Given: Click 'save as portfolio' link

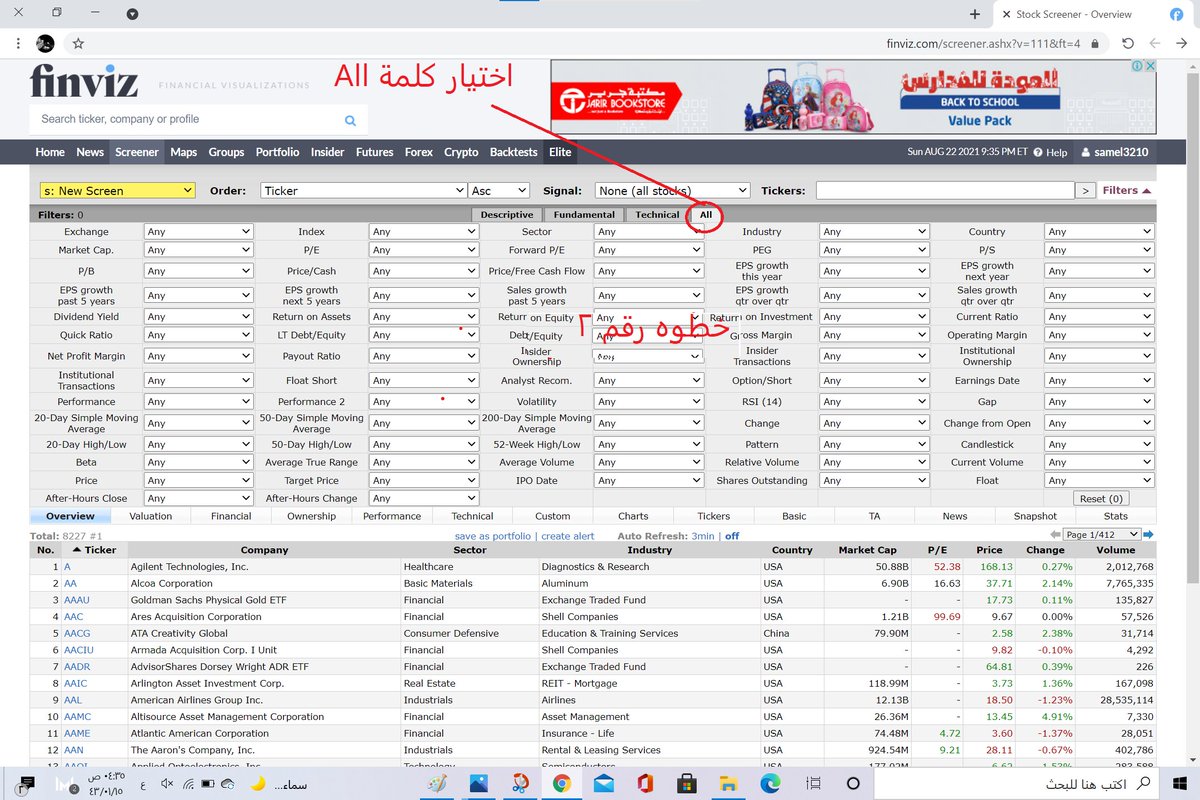Looking at the screenshot, I should 494,536.
